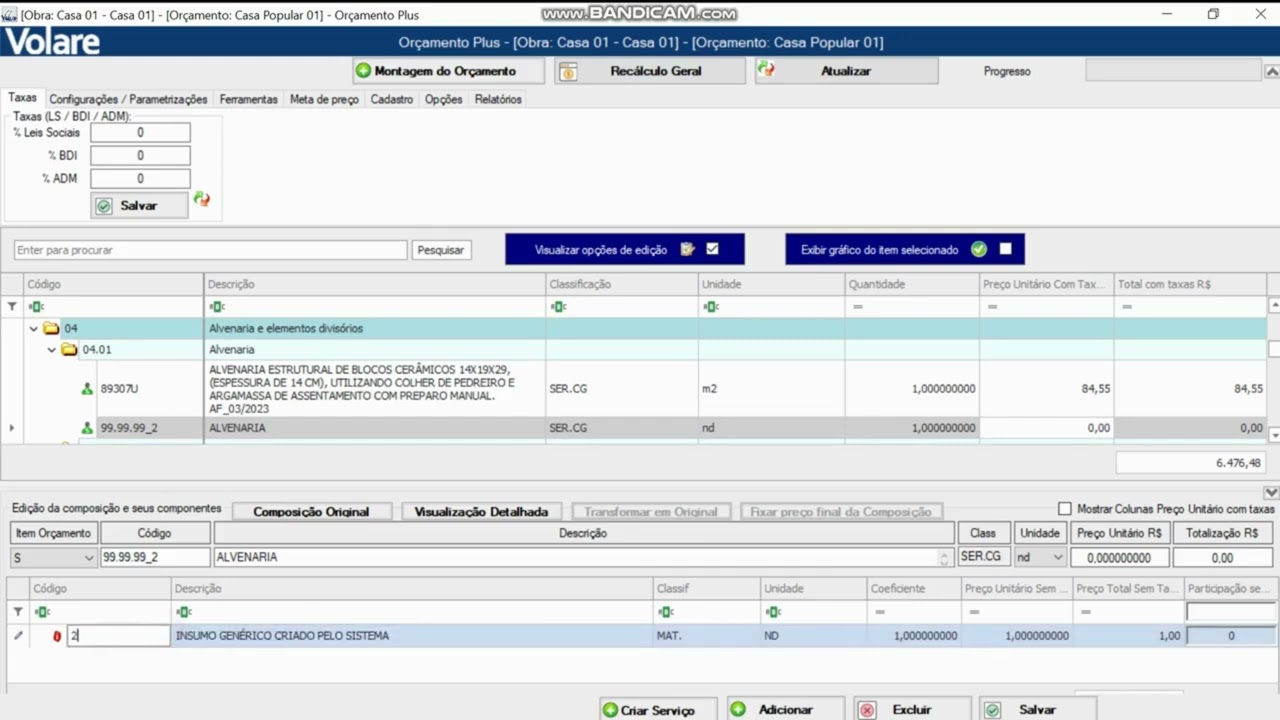
Task: Toggle Exibir gráfico do item selecionado checkbox
Action: pos(1005,249)
